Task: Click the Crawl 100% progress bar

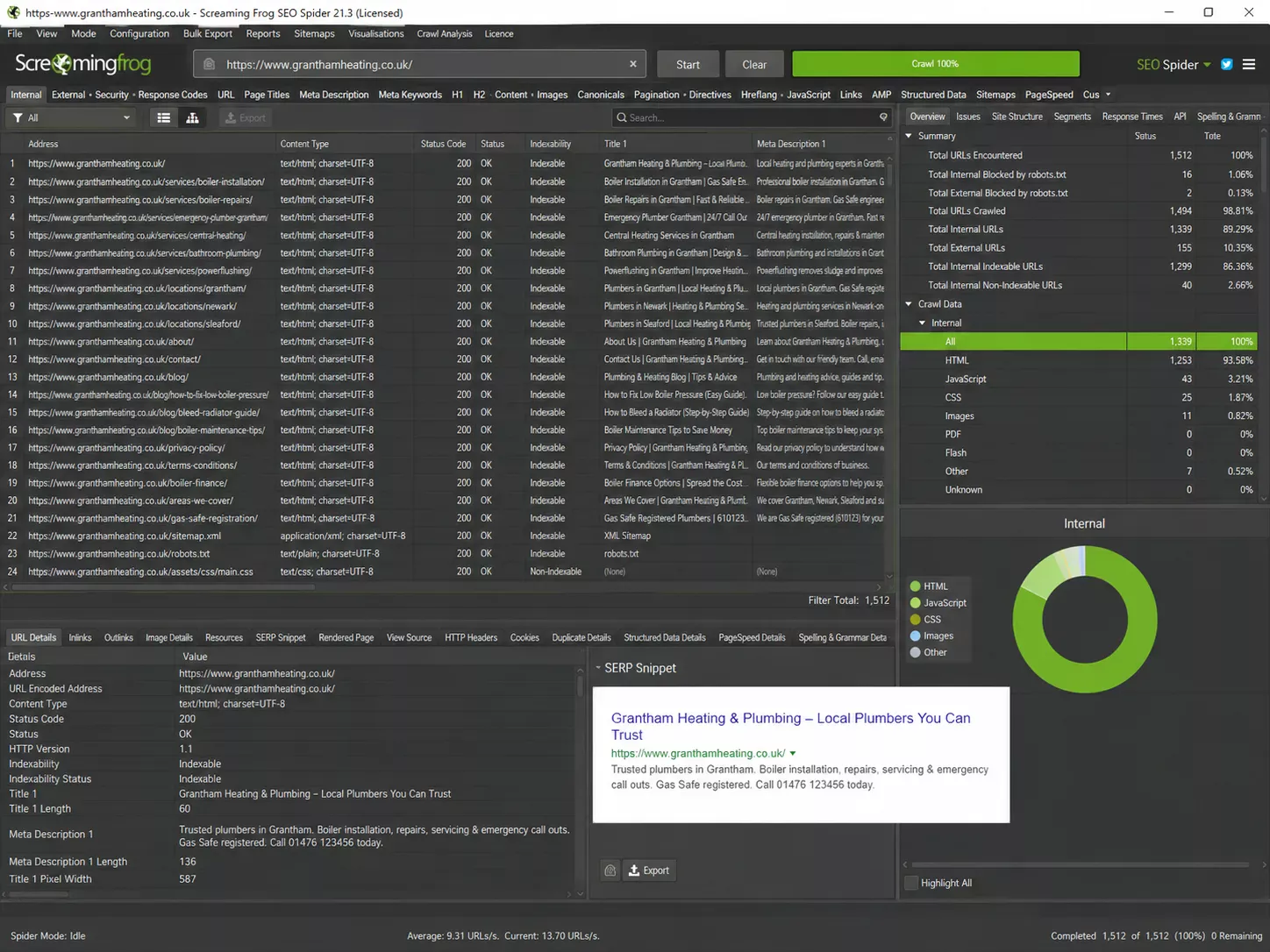Action: (935, 64)
